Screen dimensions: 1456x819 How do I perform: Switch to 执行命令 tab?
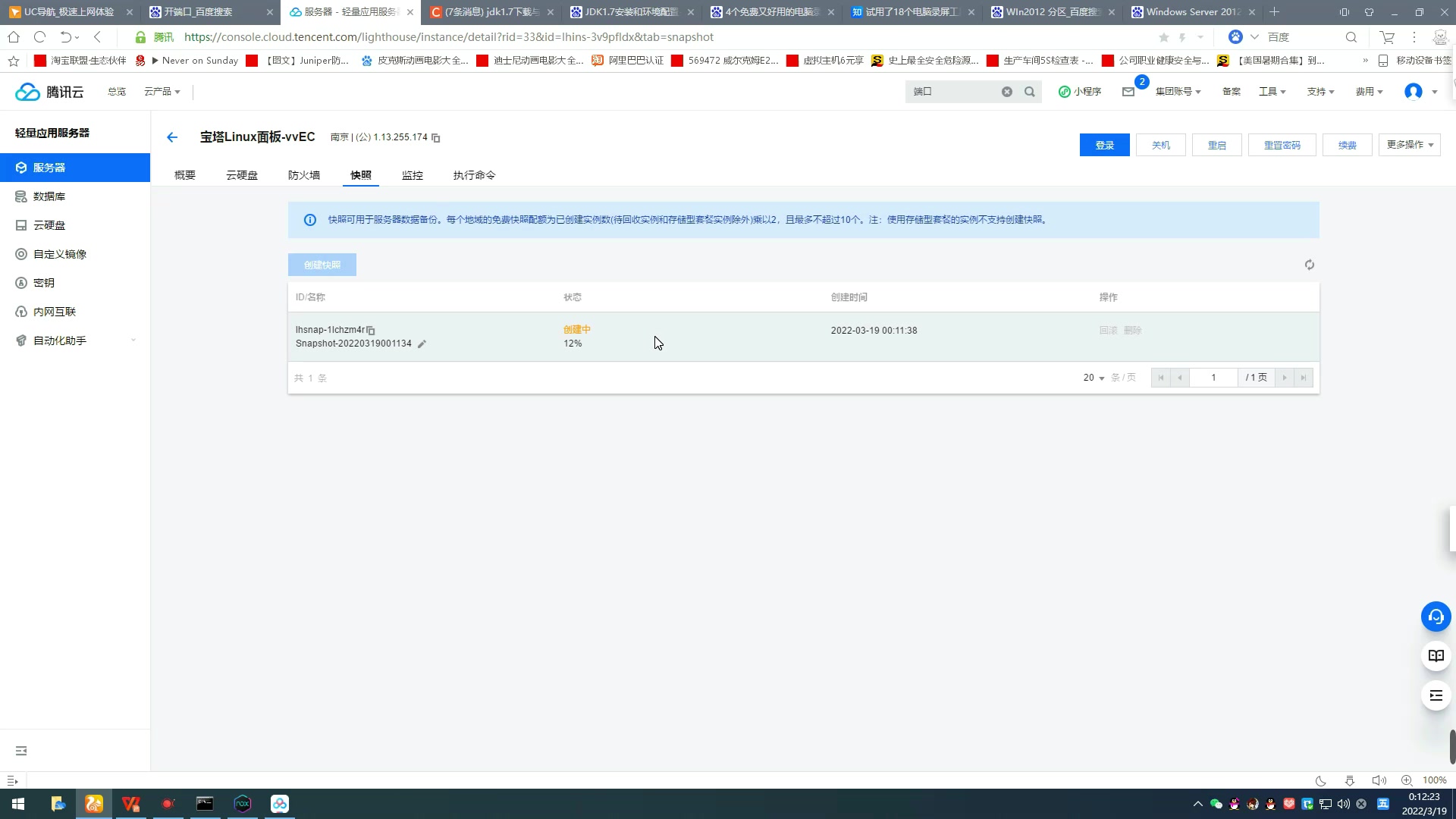pos(475,175)
